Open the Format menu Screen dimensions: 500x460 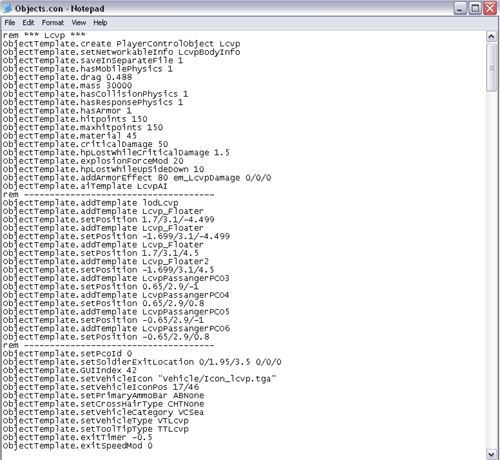pos(53,23)
